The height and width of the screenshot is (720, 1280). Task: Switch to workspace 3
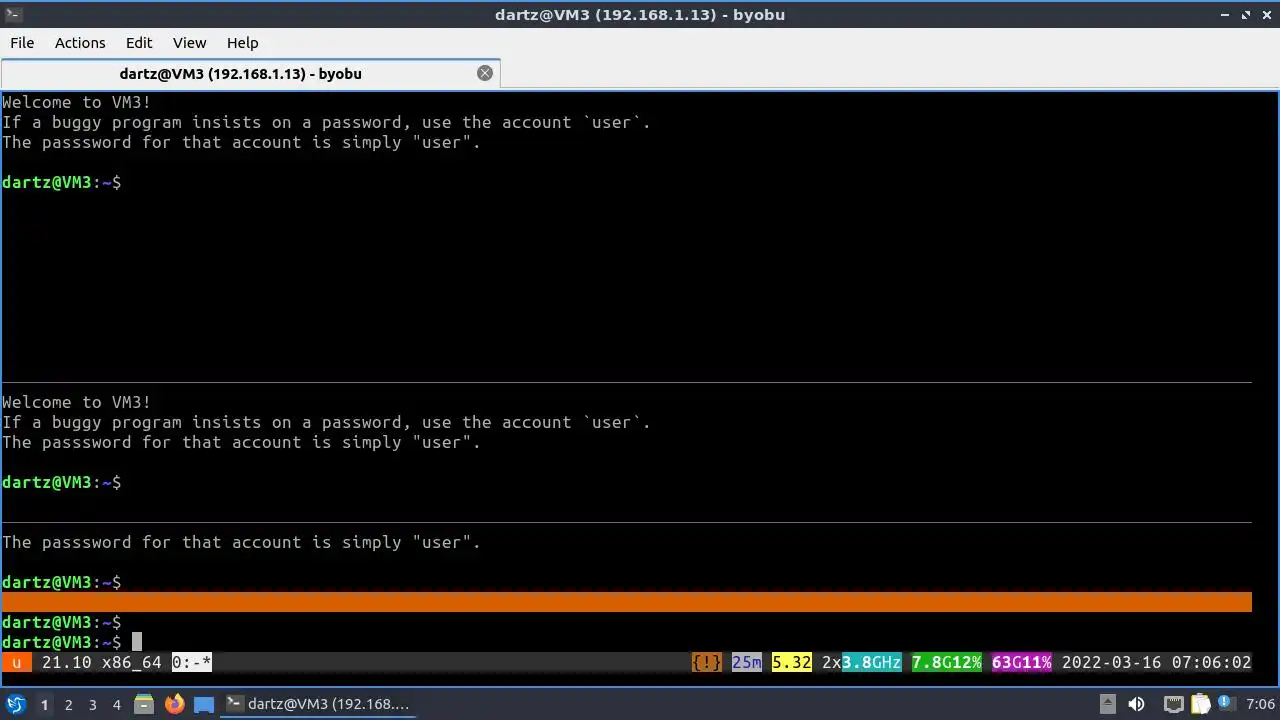(x=92, y=705)
